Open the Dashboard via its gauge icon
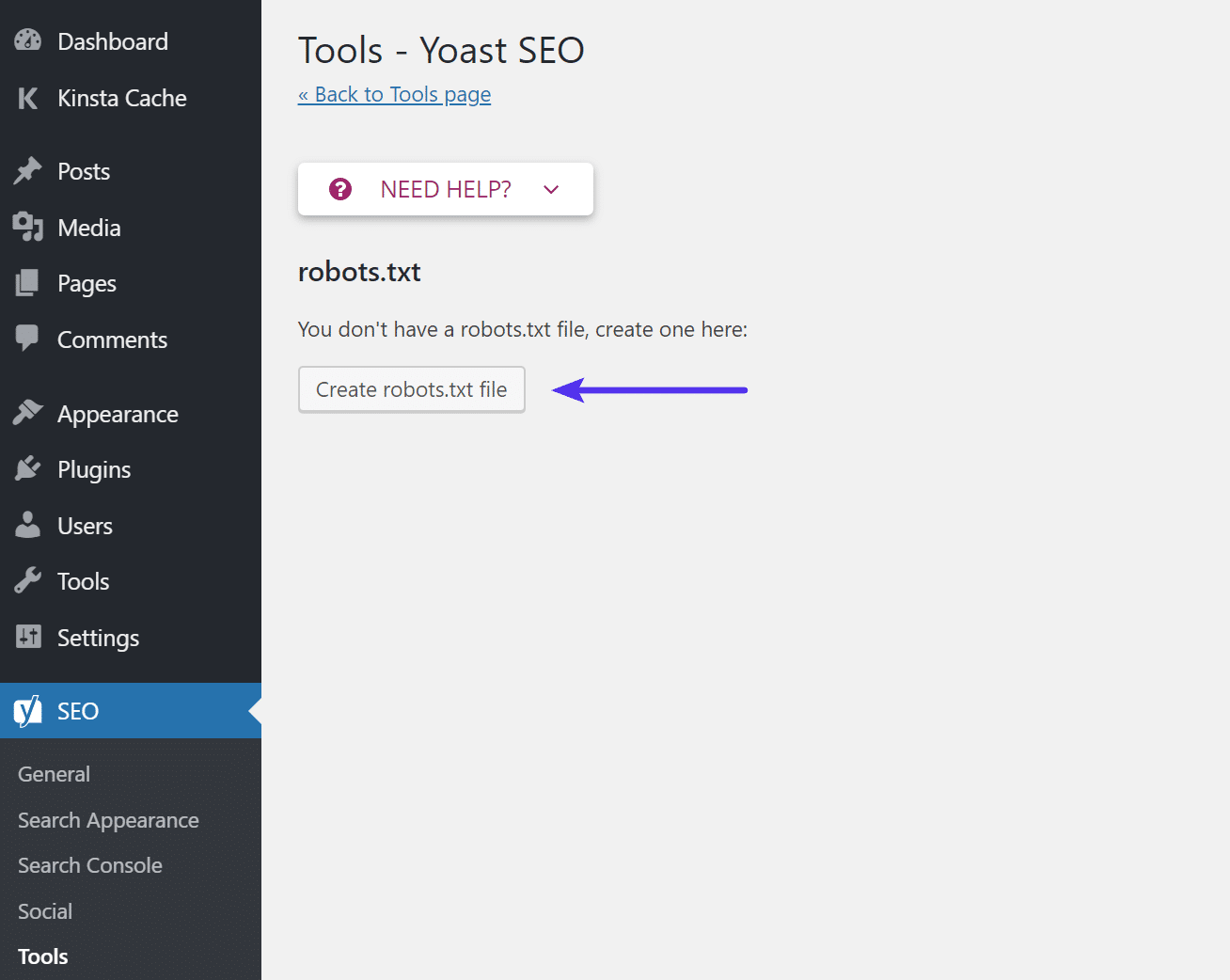This screenshot has height=980, width=1230. pyautogui.click(x=27, y=40)
